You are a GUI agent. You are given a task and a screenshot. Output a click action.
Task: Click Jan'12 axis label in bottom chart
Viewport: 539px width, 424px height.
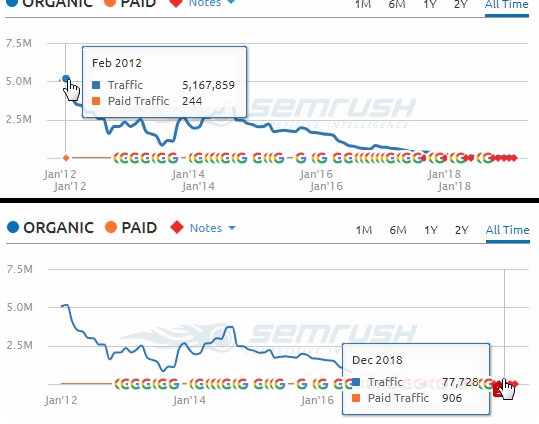click(61, 400)
